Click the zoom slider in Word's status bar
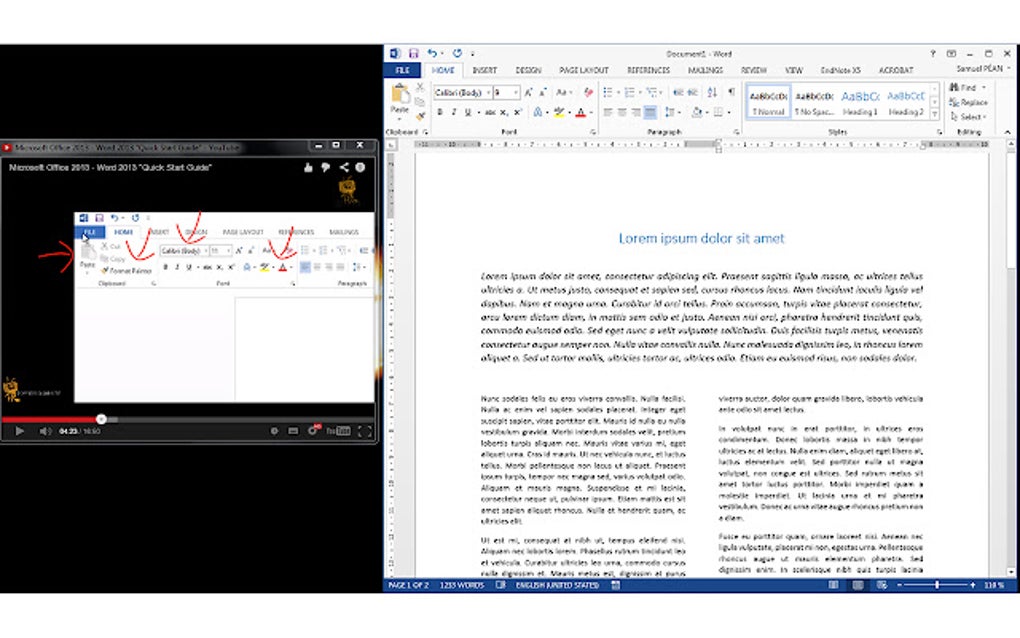 pos(937,585)
